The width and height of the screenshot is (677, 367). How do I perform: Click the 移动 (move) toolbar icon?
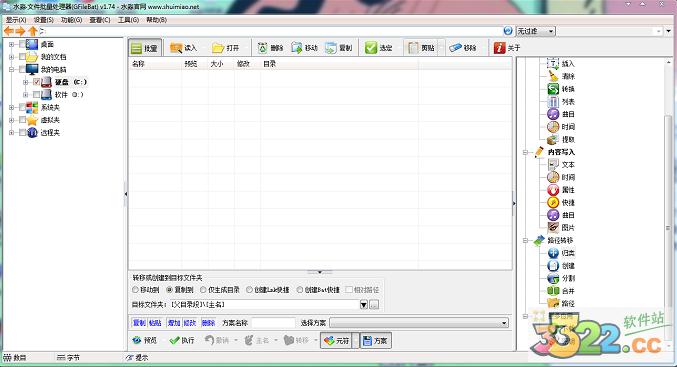297,48
